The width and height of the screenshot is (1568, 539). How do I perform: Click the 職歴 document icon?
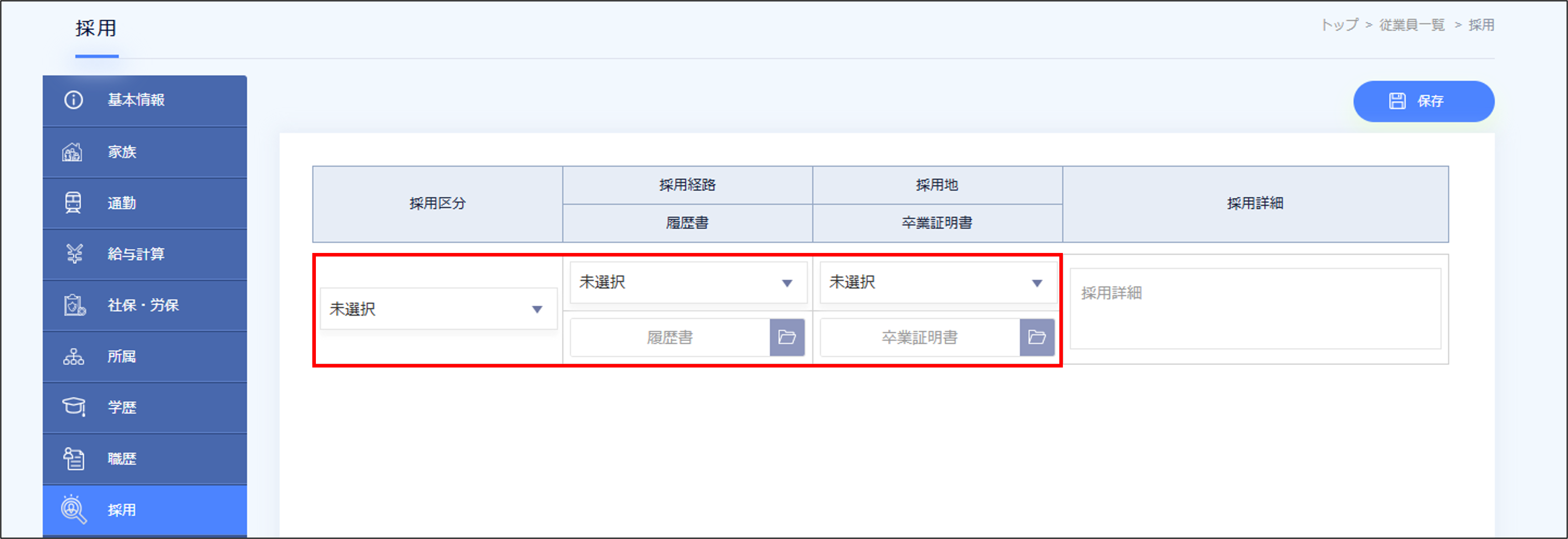[x=74, y=459]
